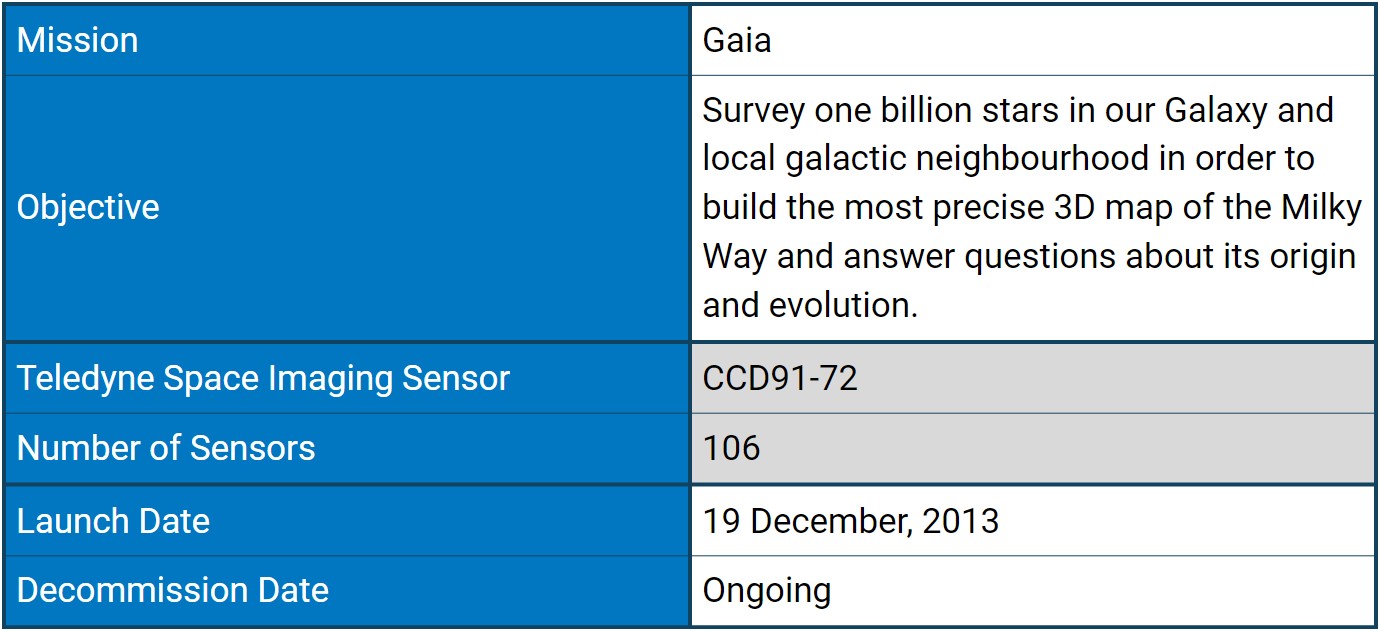Select the words "and evolution."

(x=810, y=305)
